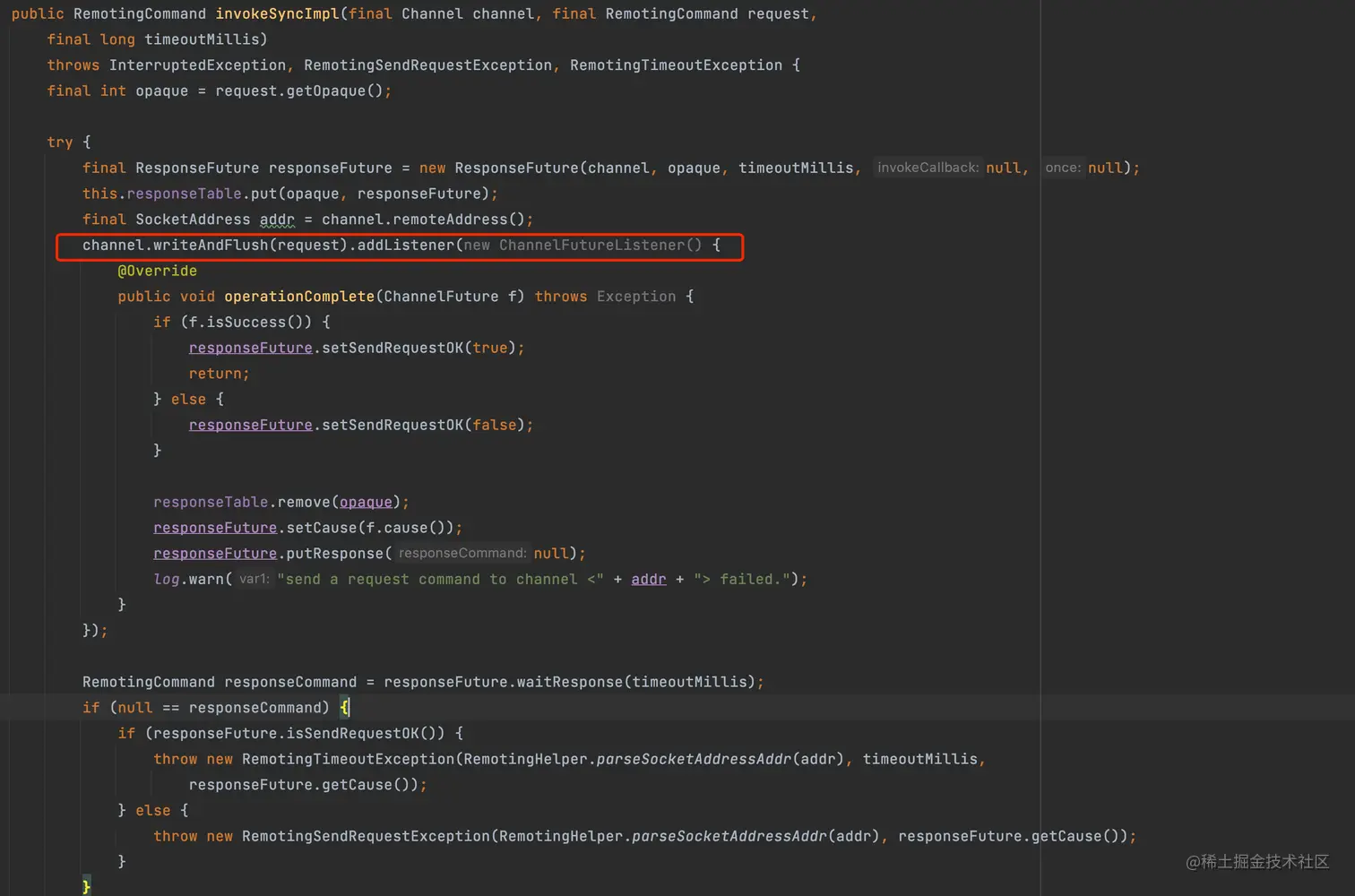
Task: Click the public void keywords before operationComplete
Action: coord(167,297)
